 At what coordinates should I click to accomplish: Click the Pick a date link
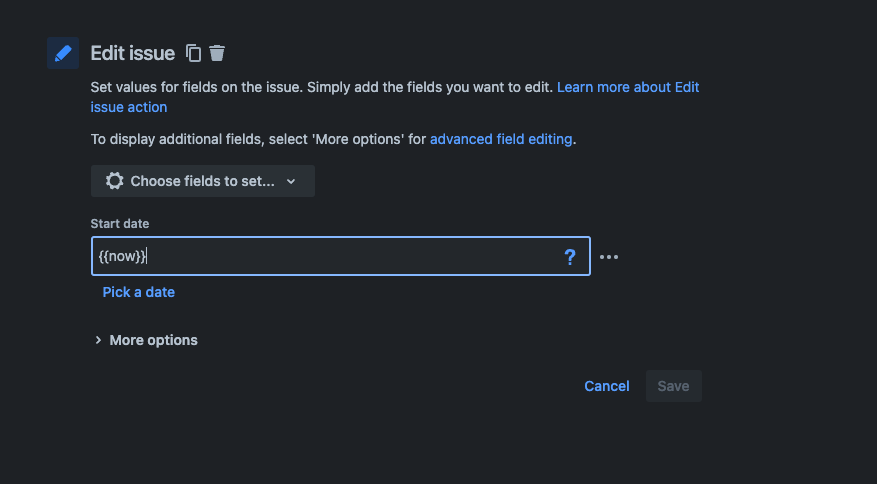click(139, 292)
